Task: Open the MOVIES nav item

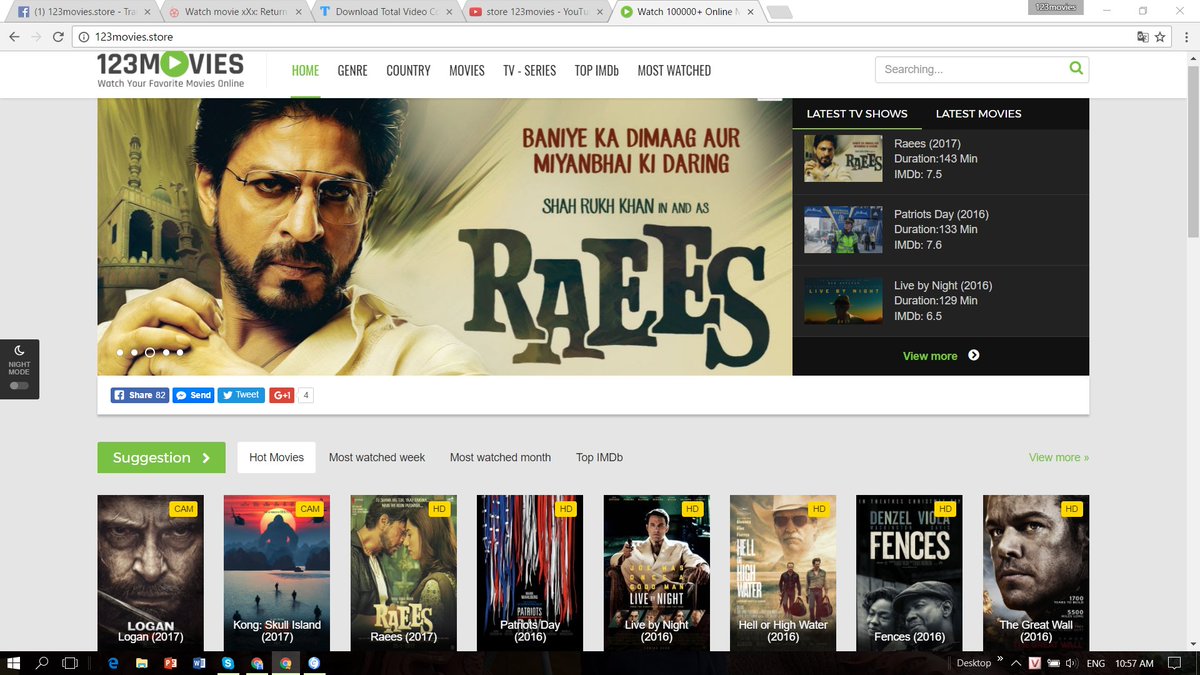Action: [x=466, y=71]
